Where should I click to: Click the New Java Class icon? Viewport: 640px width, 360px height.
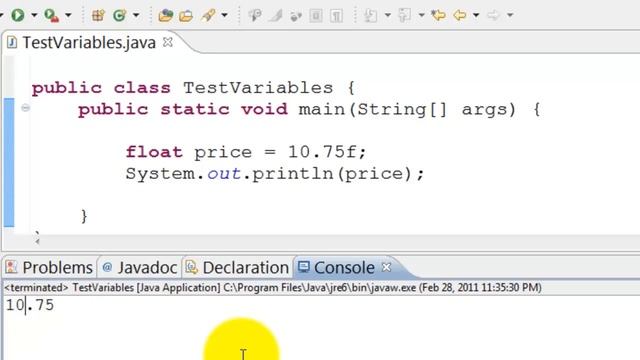[x=119, y=15]
